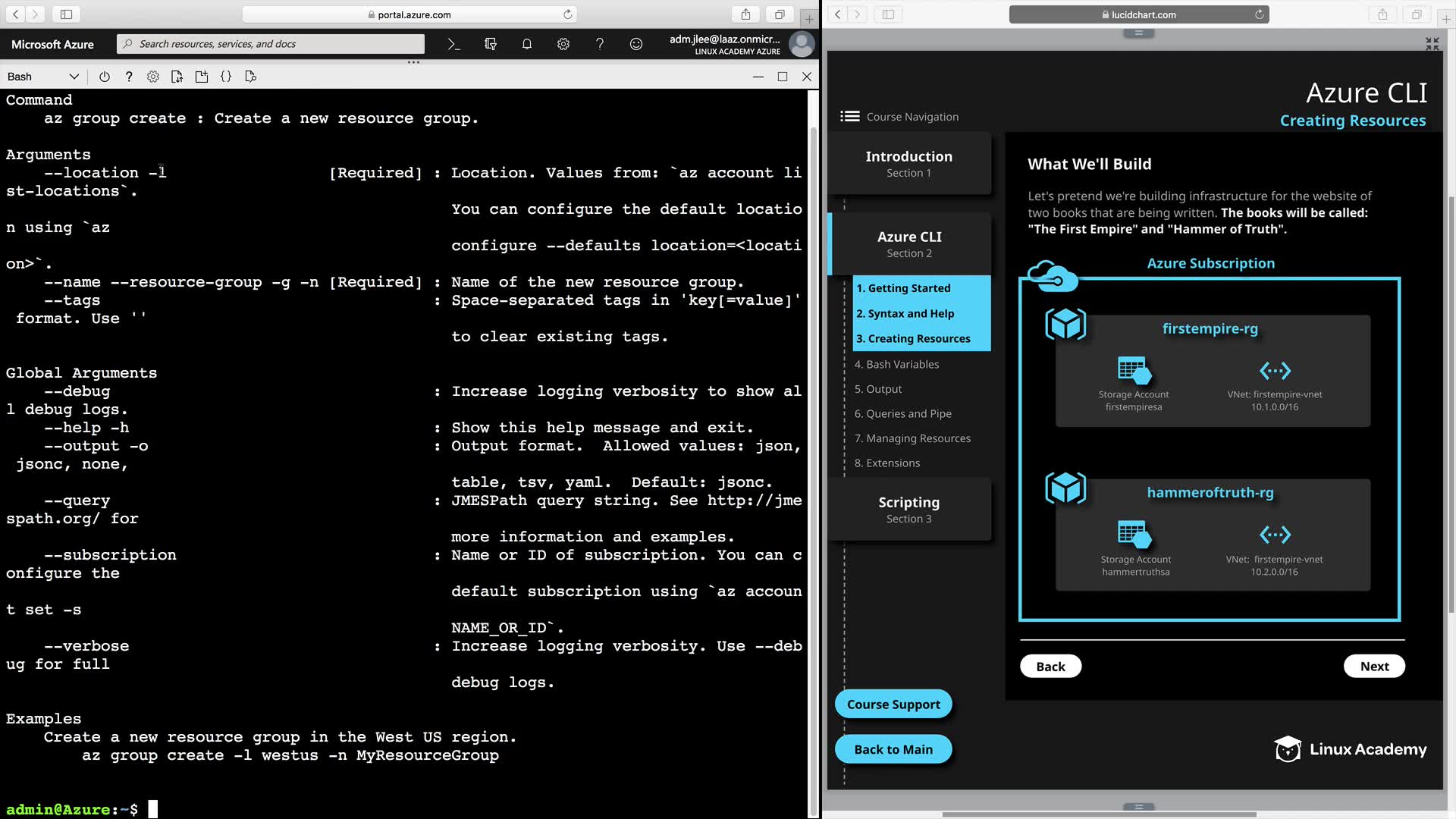Open new session icon in Cloud Shell
The image size is (1456, 819).
click(202, 77)
